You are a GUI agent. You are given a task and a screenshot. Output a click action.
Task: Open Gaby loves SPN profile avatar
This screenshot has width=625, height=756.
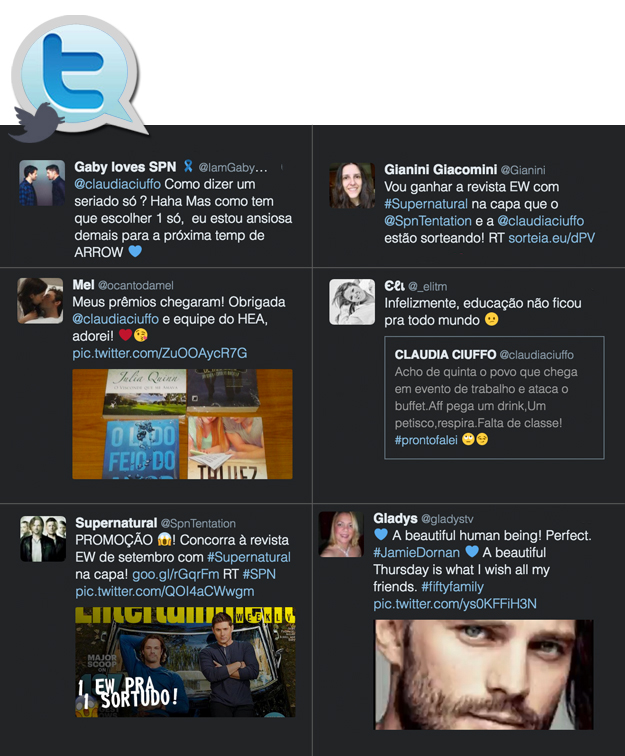[42, 183]
